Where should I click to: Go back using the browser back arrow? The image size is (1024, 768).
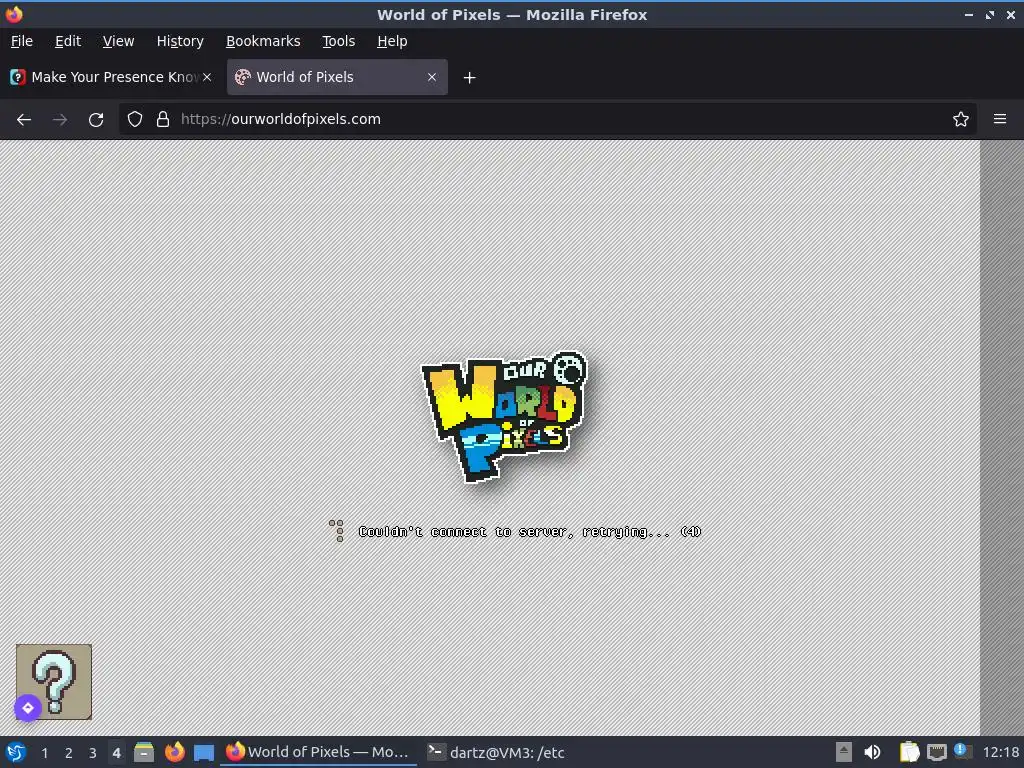click(24, 120)
